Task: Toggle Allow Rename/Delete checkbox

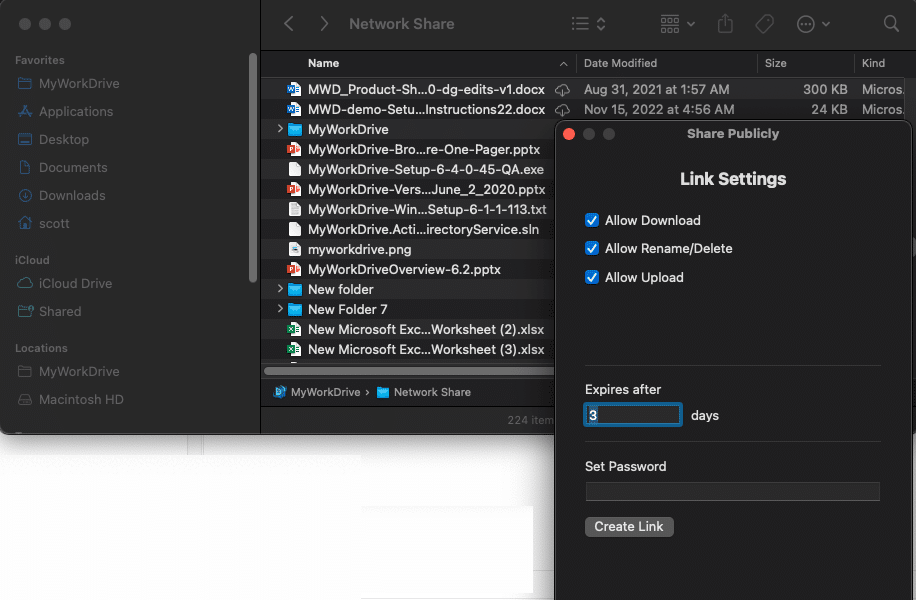Action: (592, 248)
